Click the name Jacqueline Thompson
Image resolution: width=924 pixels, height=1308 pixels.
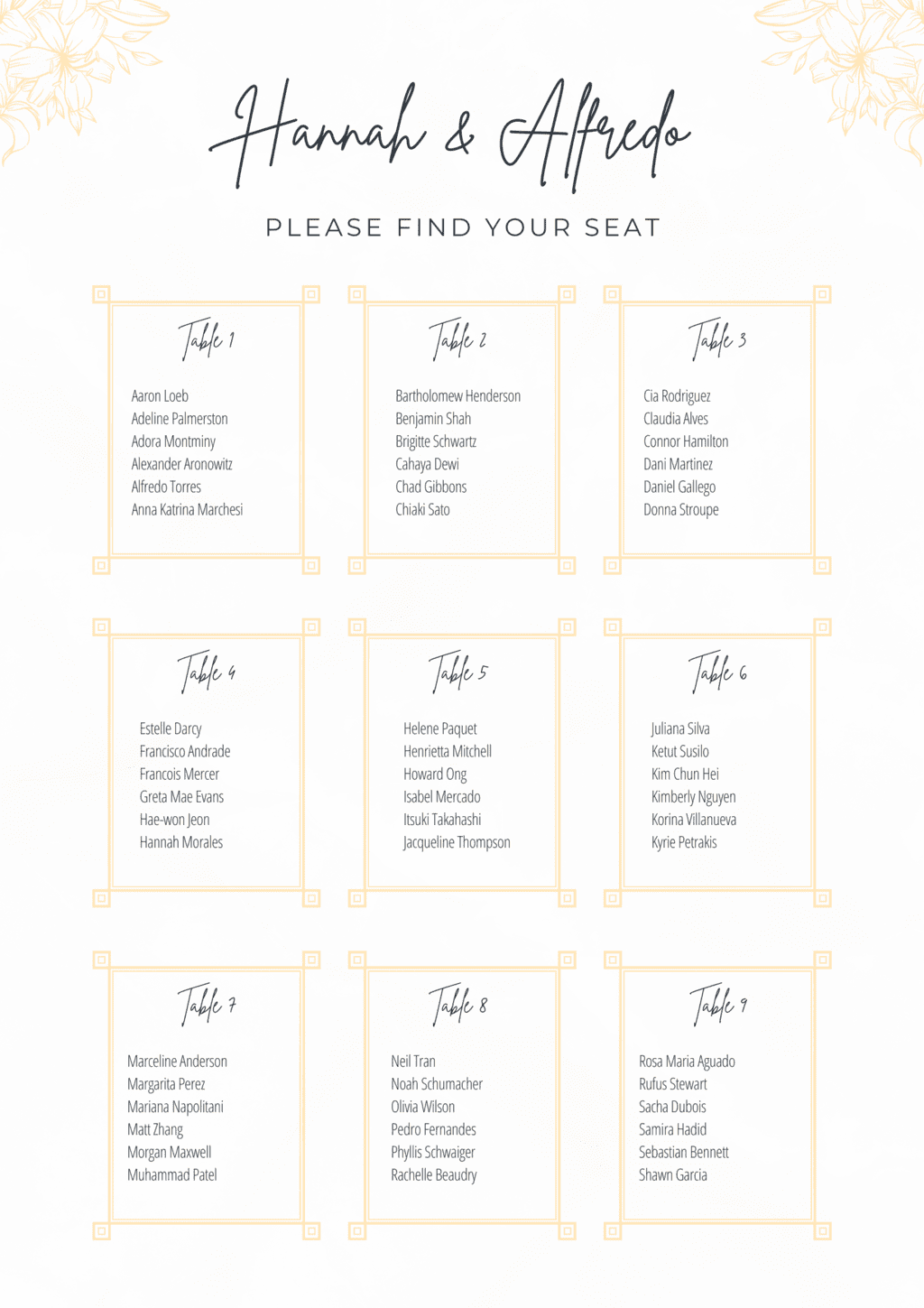click(x=457, y=842)
